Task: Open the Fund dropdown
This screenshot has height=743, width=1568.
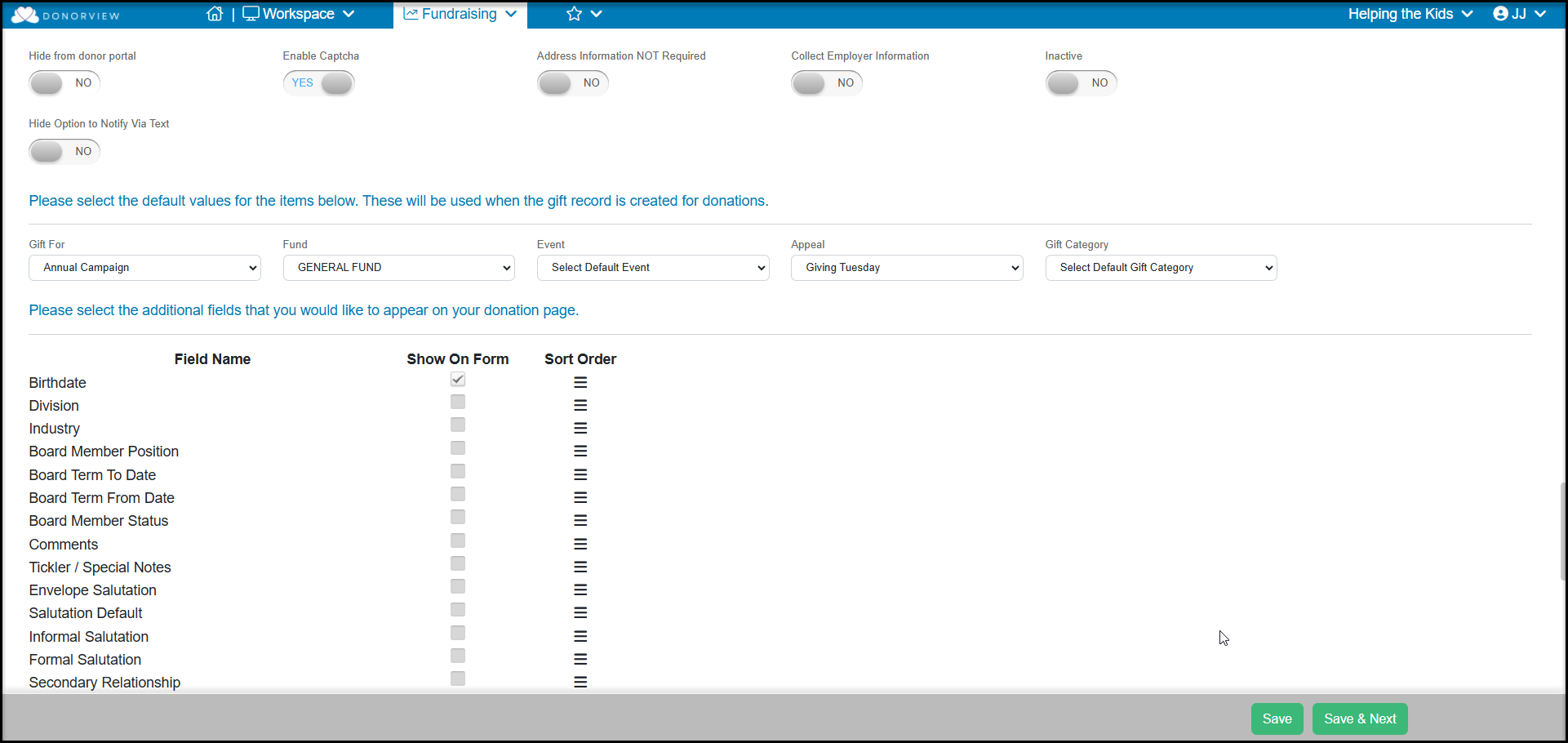Action: tap(399, 268)
